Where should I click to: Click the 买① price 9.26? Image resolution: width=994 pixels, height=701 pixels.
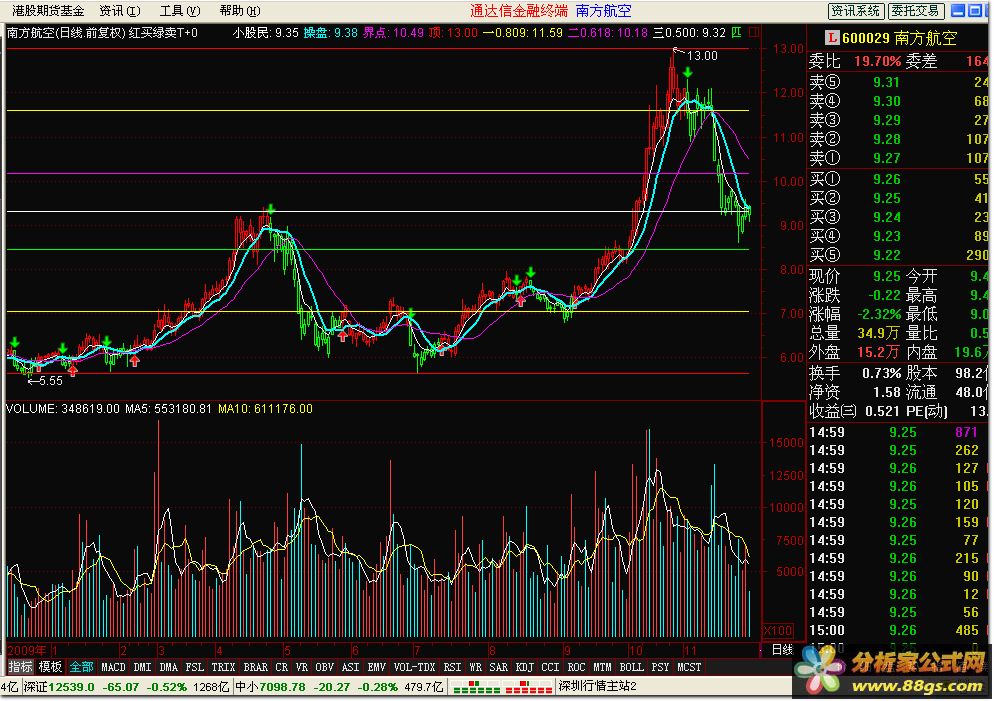pos(886,179)
